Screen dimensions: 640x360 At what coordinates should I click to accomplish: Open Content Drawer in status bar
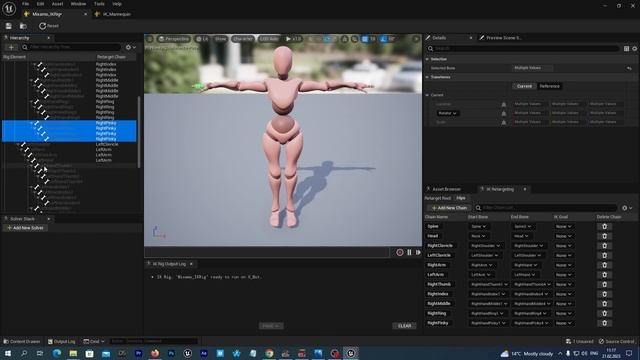point(22,341)
